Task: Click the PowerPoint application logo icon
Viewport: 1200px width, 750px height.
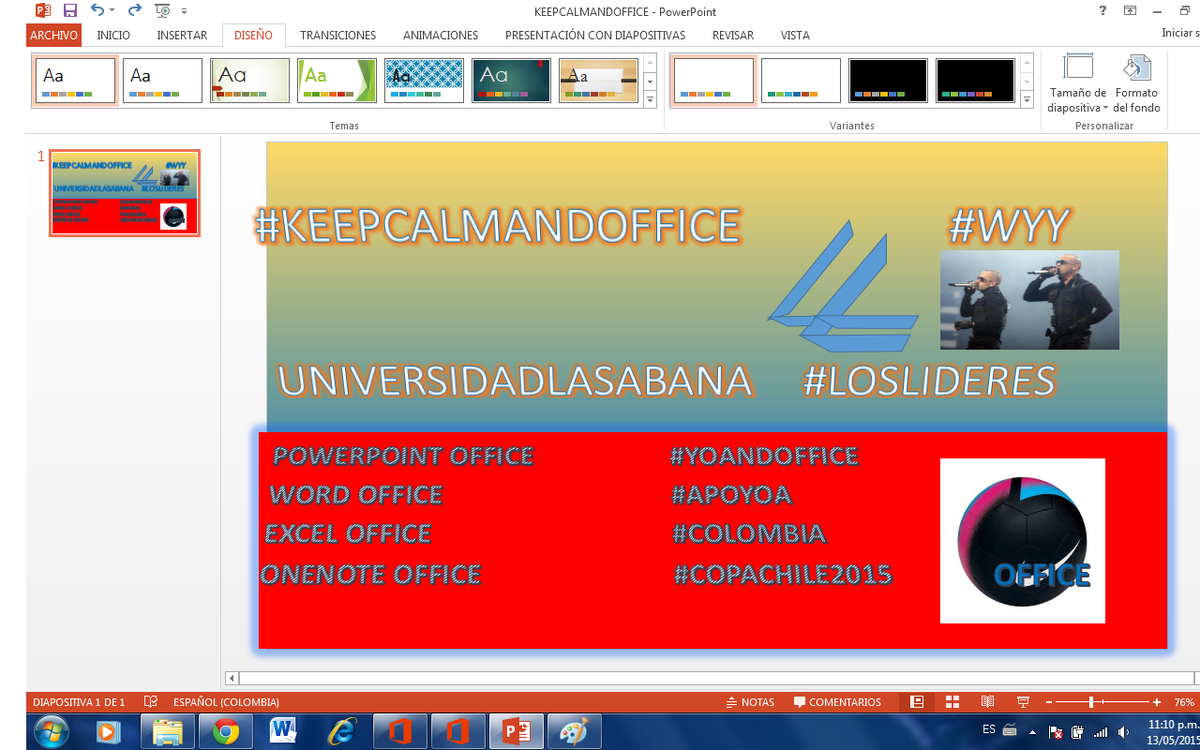Action: [x=43, y=11]
